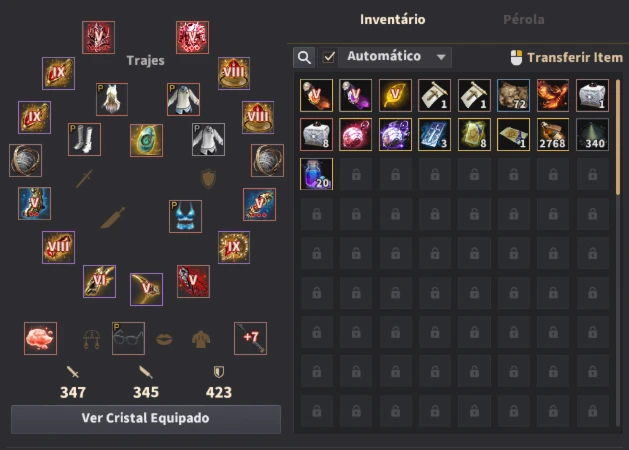629x450 pixels.
Task: Select the blue potion stack of 20
Action: click(x=316, y=174)
